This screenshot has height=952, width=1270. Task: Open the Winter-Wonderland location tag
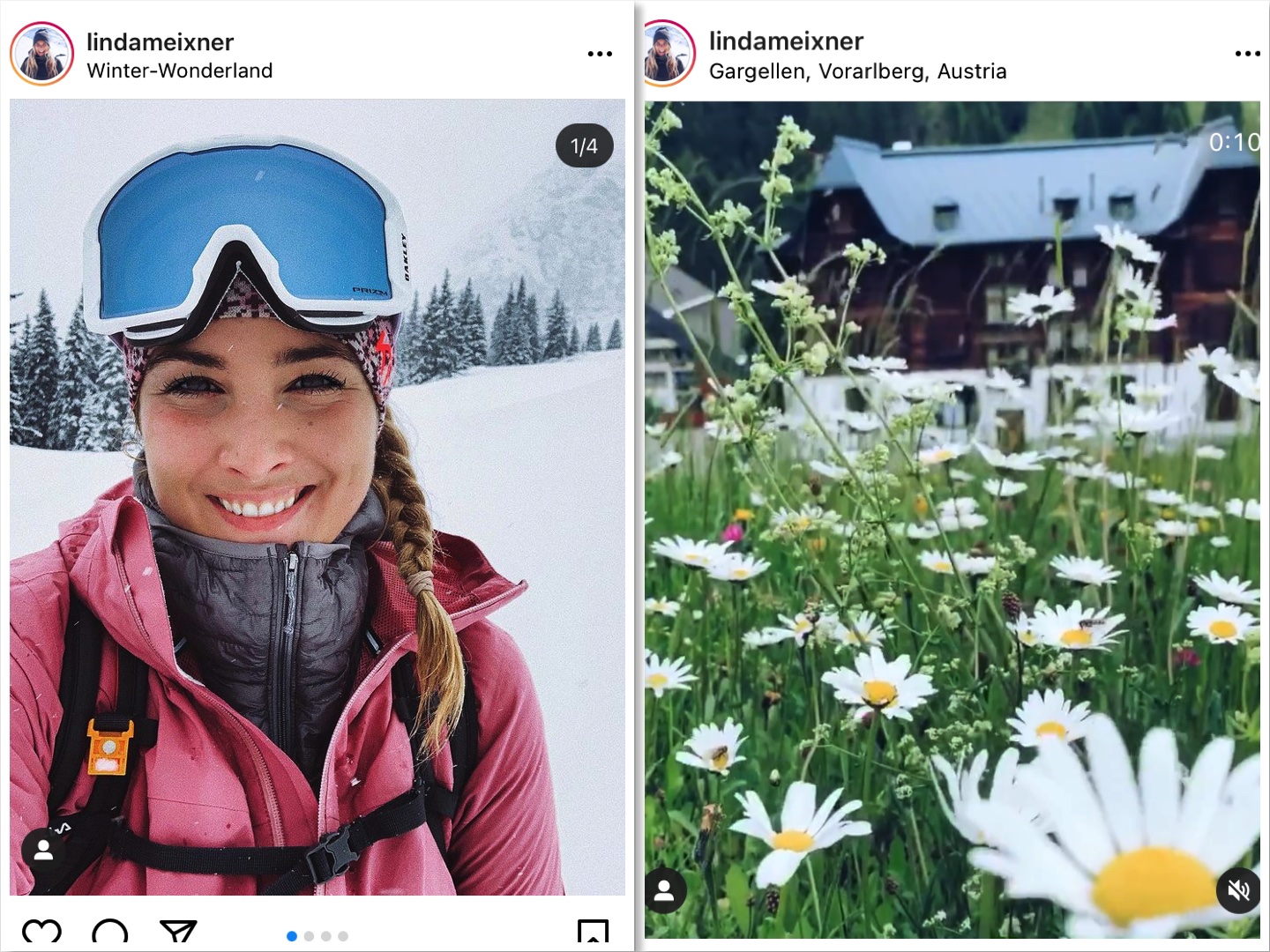(x=179, y=71)
